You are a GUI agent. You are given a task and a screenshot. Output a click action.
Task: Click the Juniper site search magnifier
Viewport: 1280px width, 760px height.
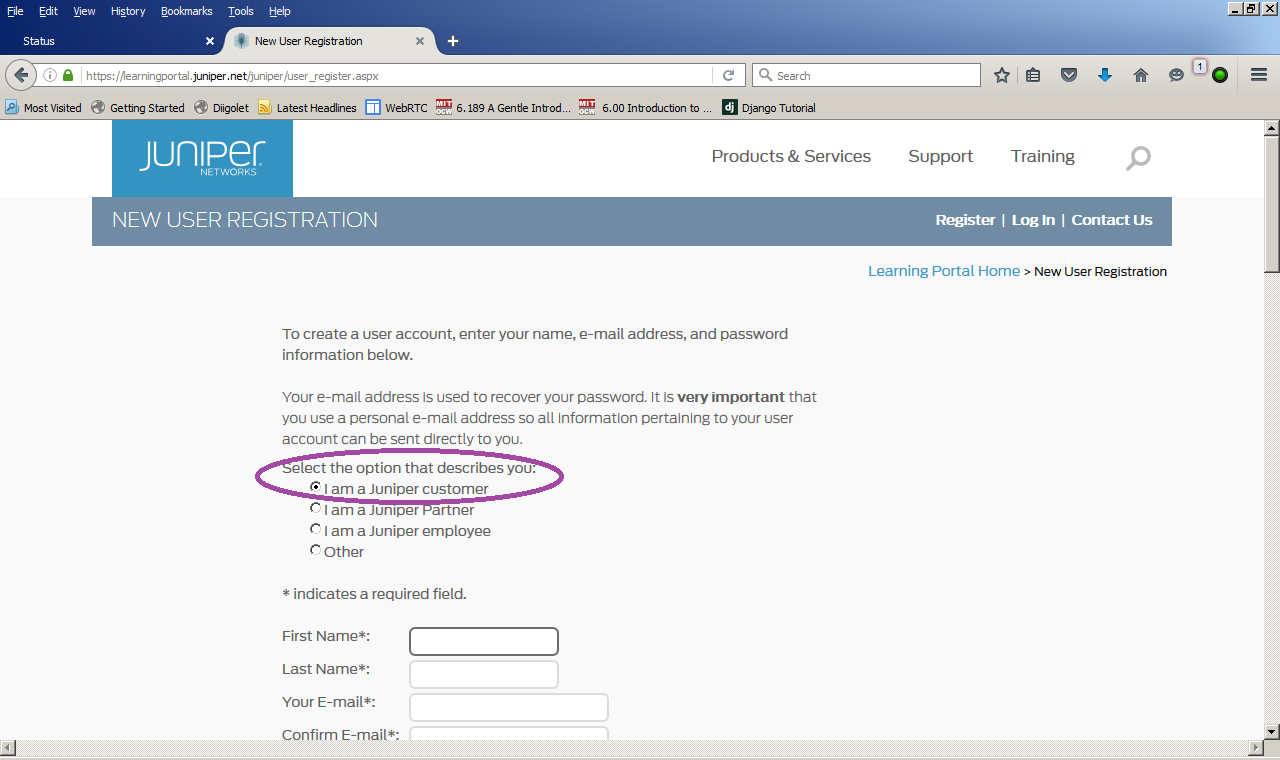point(1138,158)
